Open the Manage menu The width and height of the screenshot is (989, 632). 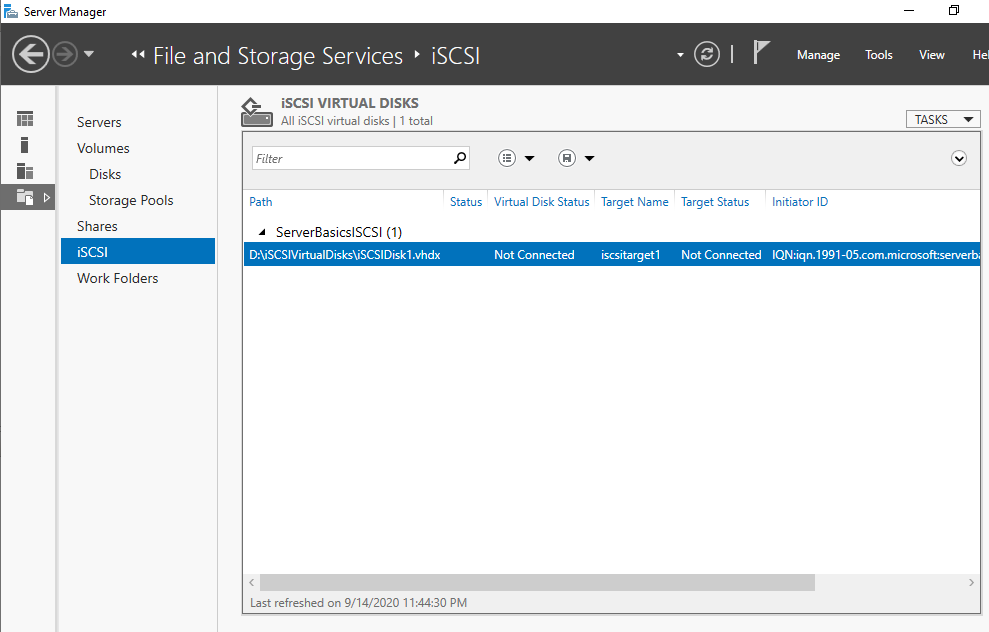pos(818,55)
